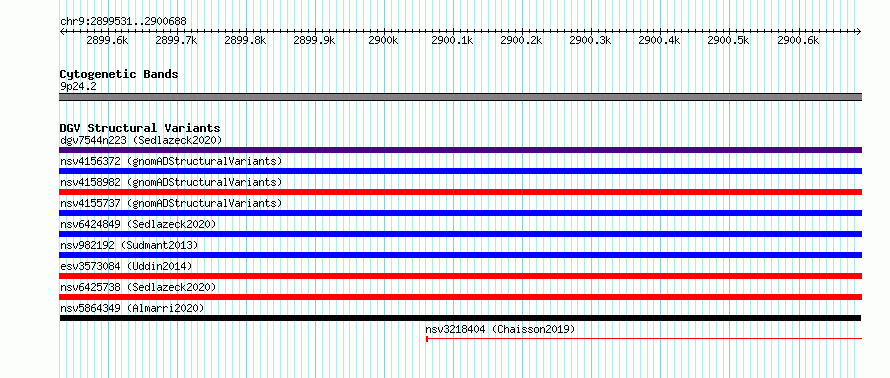Viewport: 890px width, 378px height.
Task: Click the nsv4155737 (gnomADStructuralVariants) label
Action: (171, 203)
